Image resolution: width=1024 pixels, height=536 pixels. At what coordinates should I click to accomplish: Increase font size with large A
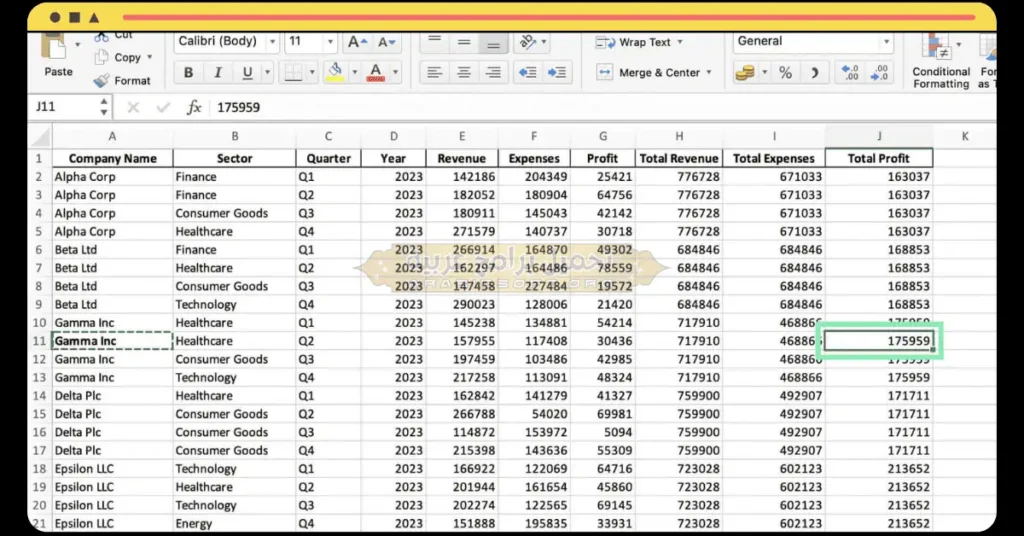[357, 42]
